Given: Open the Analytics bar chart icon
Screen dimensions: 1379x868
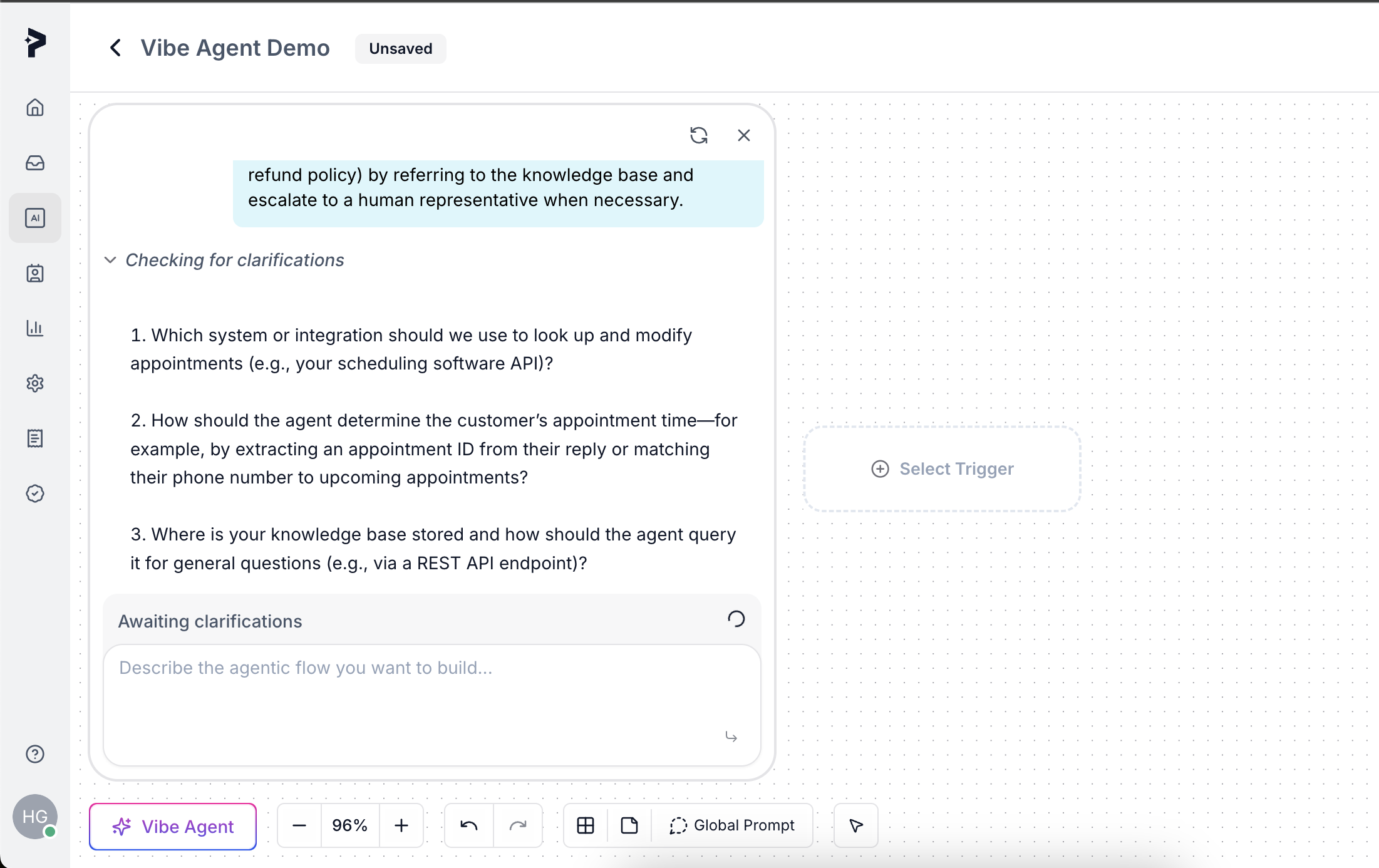Looking at the screenshot, I should 35,328.
